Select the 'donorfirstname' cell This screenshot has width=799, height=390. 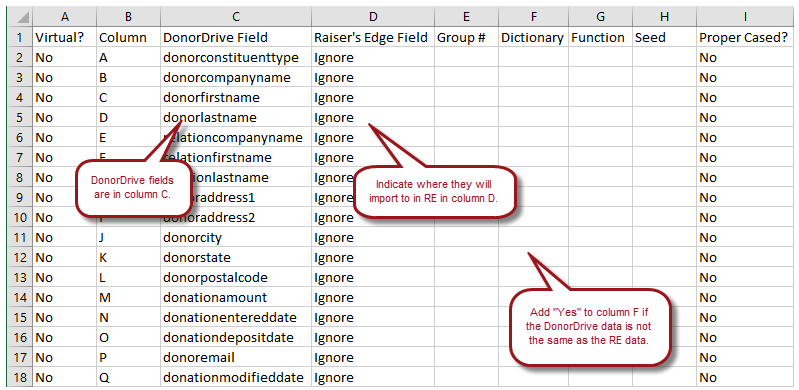pyautogui.click(x=235, y=98)
